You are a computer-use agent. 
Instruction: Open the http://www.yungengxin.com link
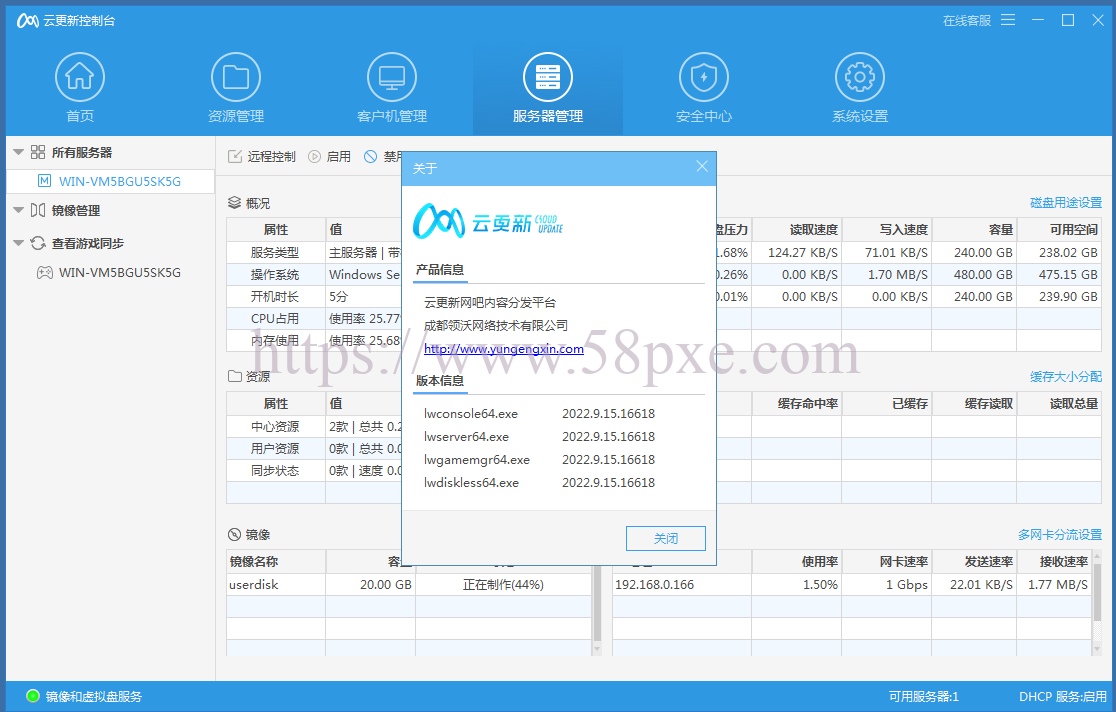(504, 349)
